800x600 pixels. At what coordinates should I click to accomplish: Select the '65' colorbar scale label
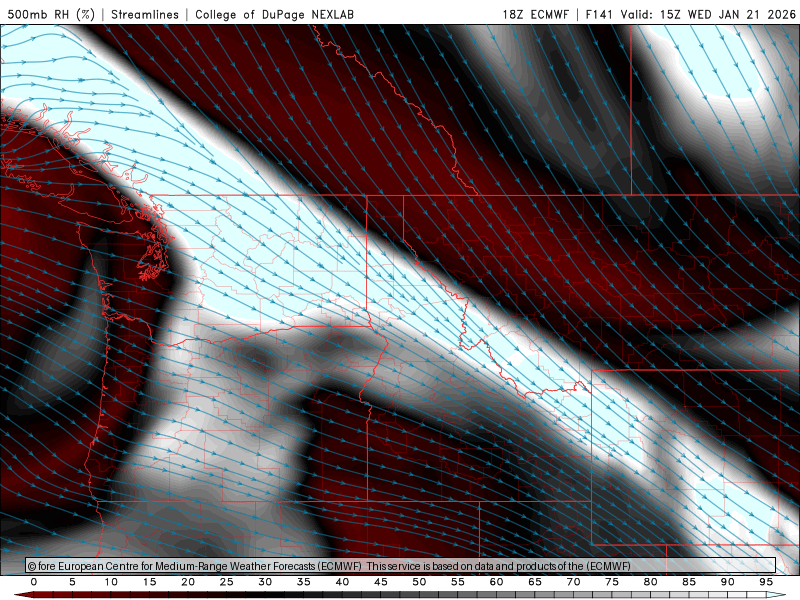point(535,582)
